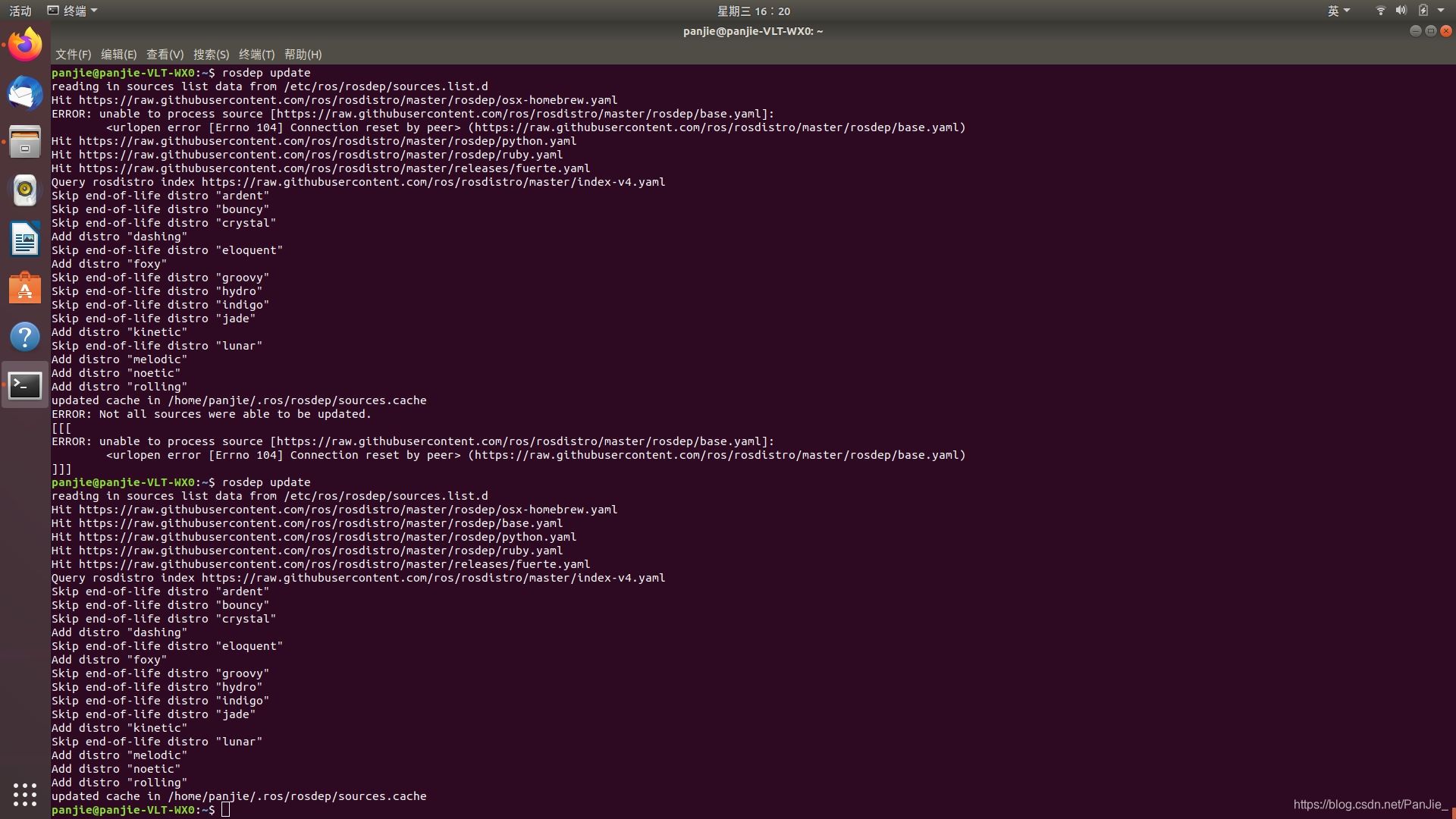Maximize the terminal window
The width and height of the screenshot is (1456, 819).
(1430, 31)
